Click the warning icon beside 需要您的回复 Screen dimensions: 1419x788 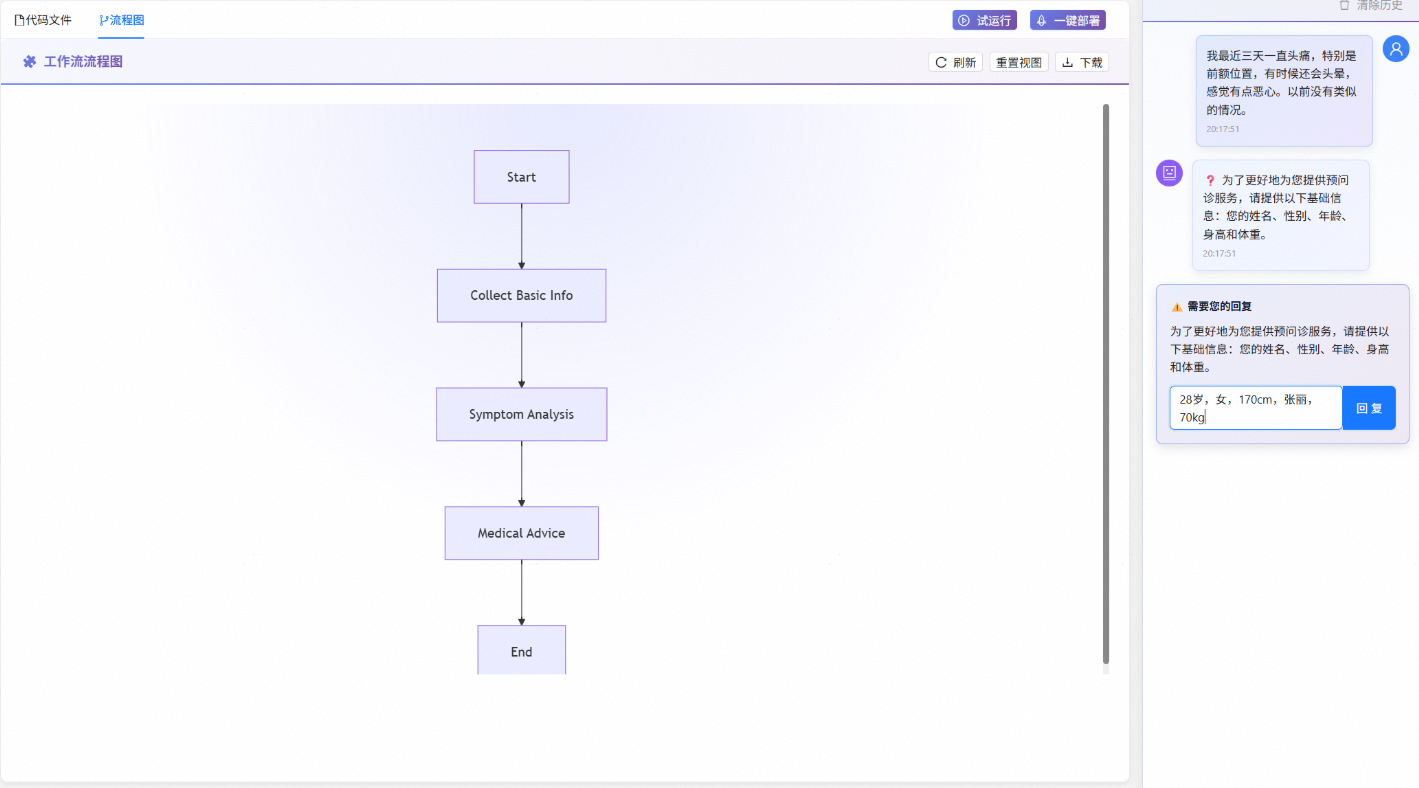(x=1177, y=307)
